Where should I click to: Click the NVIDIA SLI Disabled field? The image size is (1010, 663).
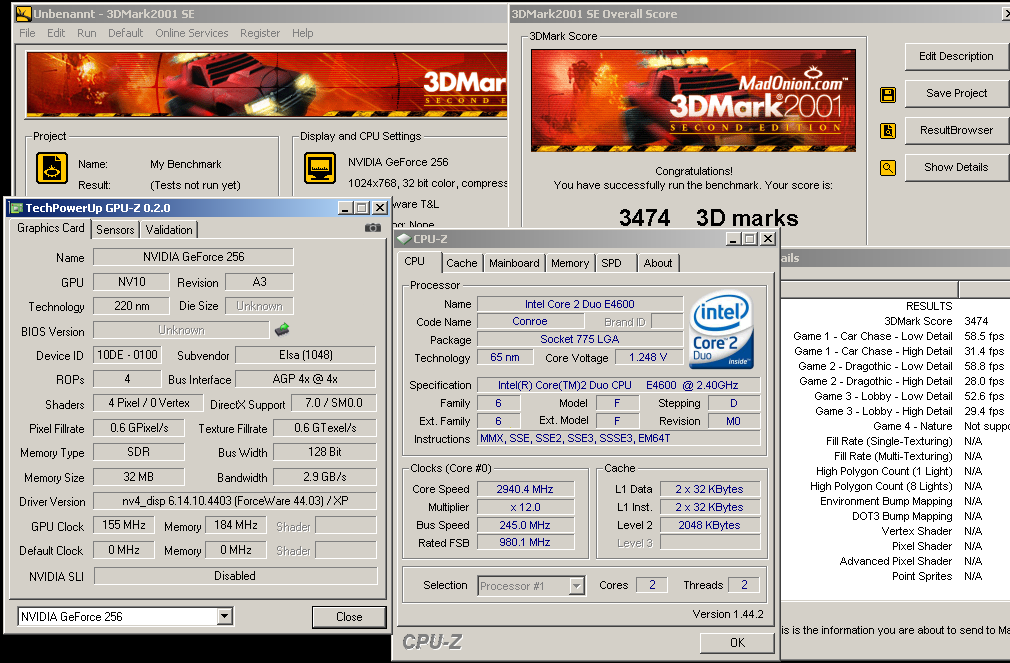coord(235,575)
